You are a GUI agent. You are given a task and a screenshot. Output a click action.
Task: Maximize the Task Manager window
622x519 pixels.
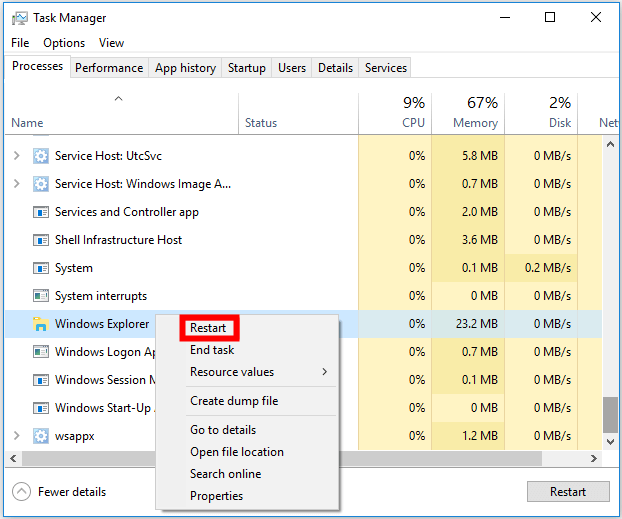[x=550, y=17]
